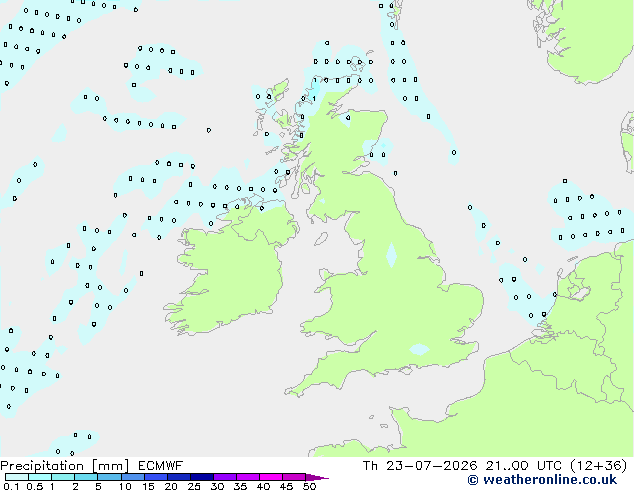634x490 pixels.
Task: Click the 'Th 23-07-2026' date text
Action: 420,466
